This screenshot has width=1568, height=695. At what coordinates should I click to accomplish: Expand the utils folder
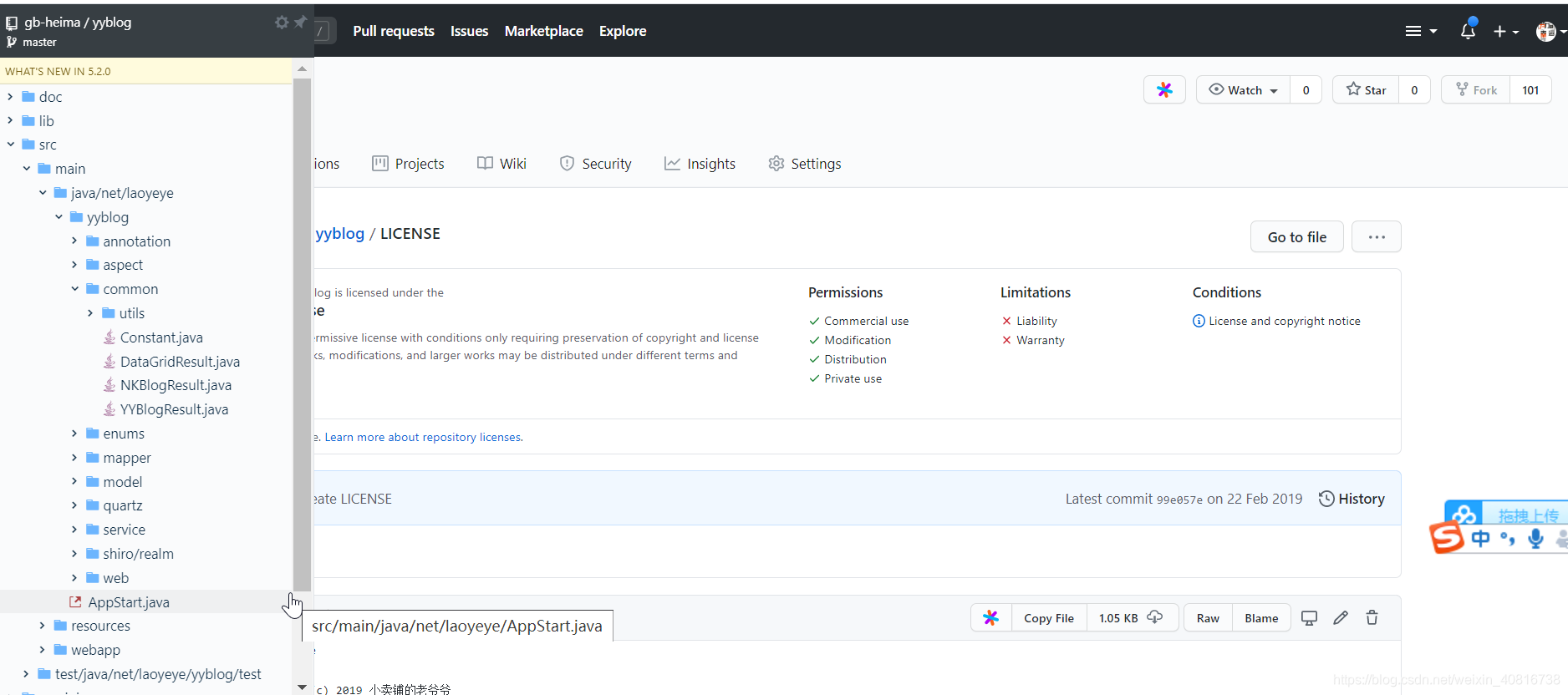pos(90,313)
